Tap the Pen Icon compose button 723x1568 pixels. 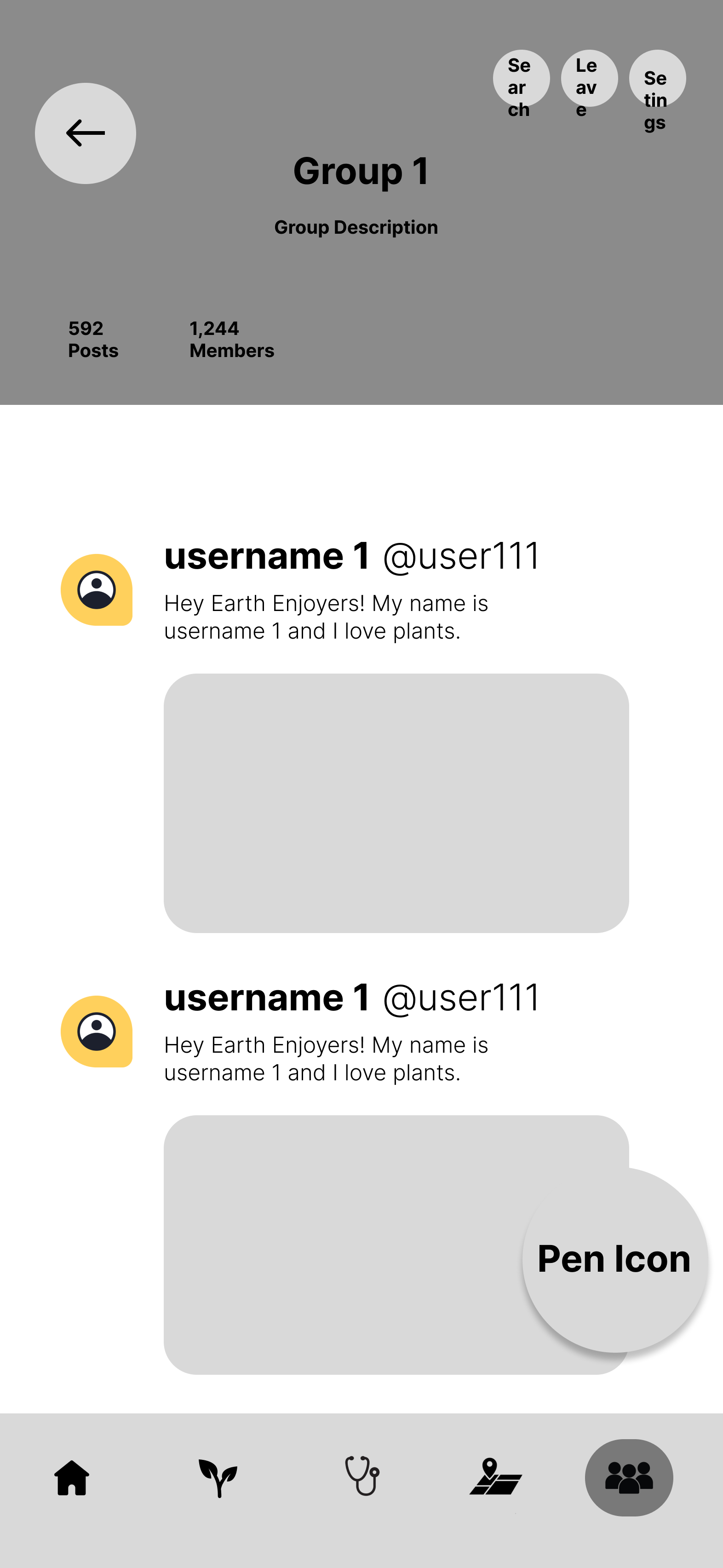point(614,1259)
